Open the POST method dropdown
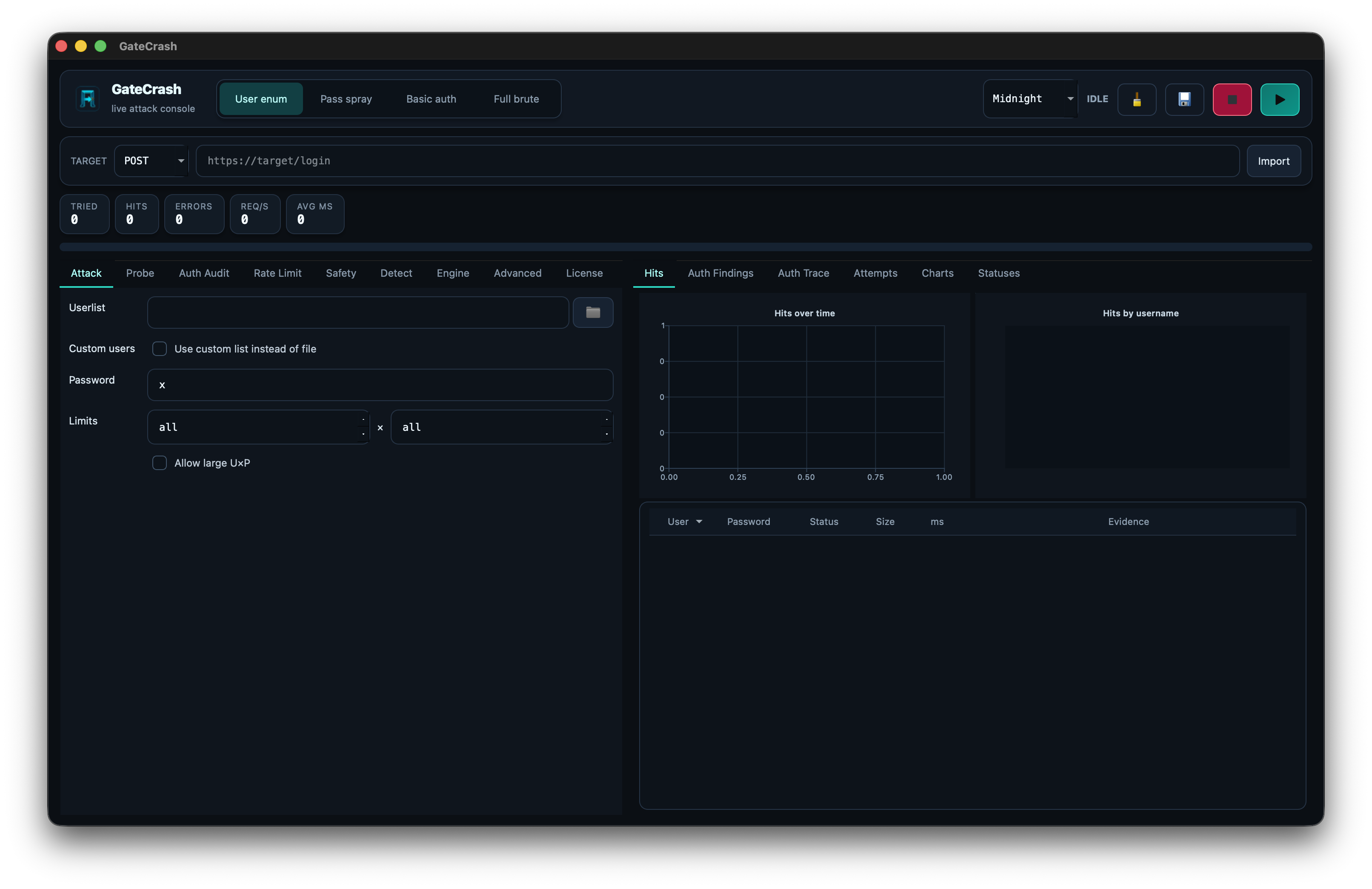Screen dimensions: 1372x889 point(151,161)
